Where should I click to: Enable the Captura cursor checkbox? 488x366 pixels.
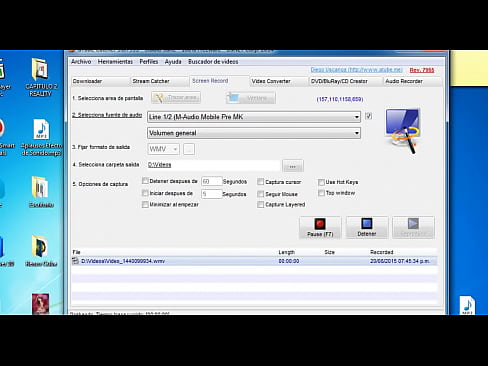(x=260, y=182)
